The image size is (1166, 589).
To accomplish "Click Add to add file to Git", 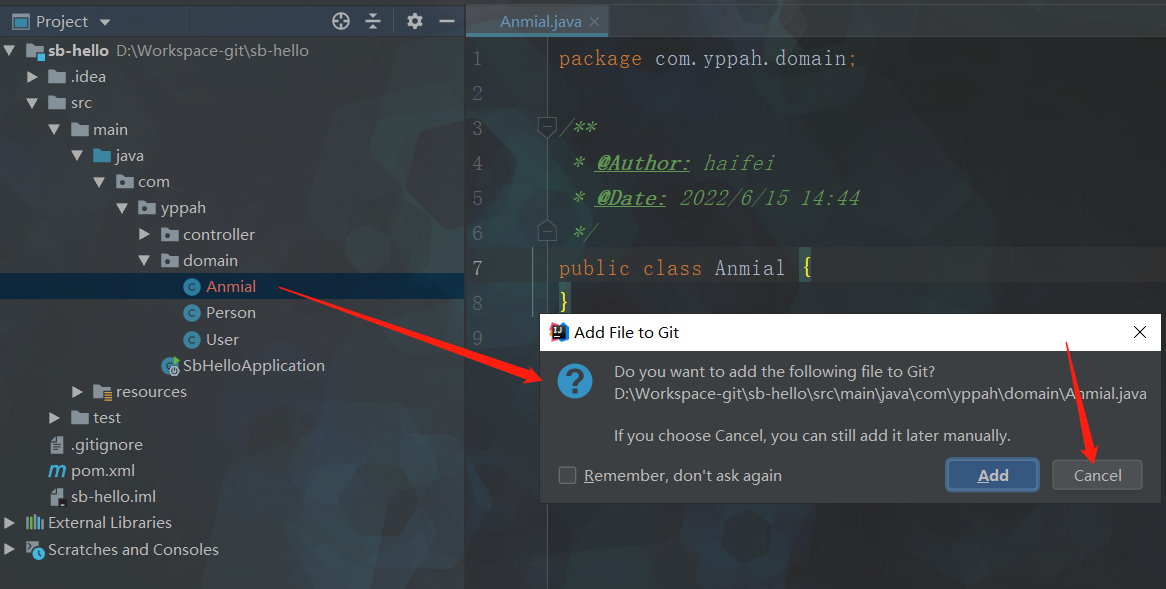I will (992, 476).
